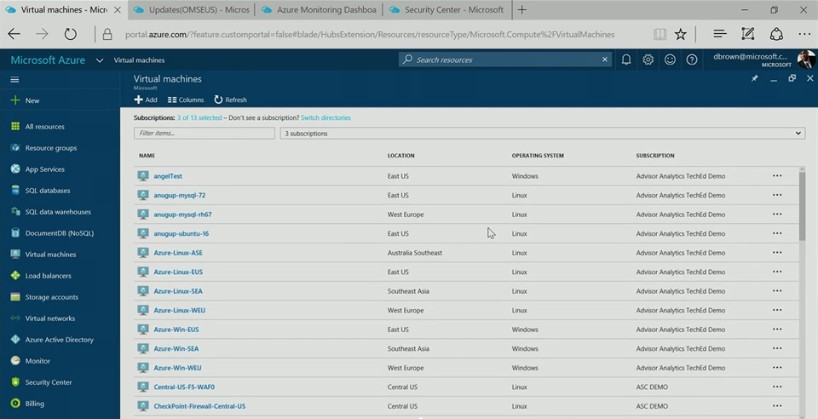Go back in the browser
This screenshot has width=818, height=419.
pos(14,34)
